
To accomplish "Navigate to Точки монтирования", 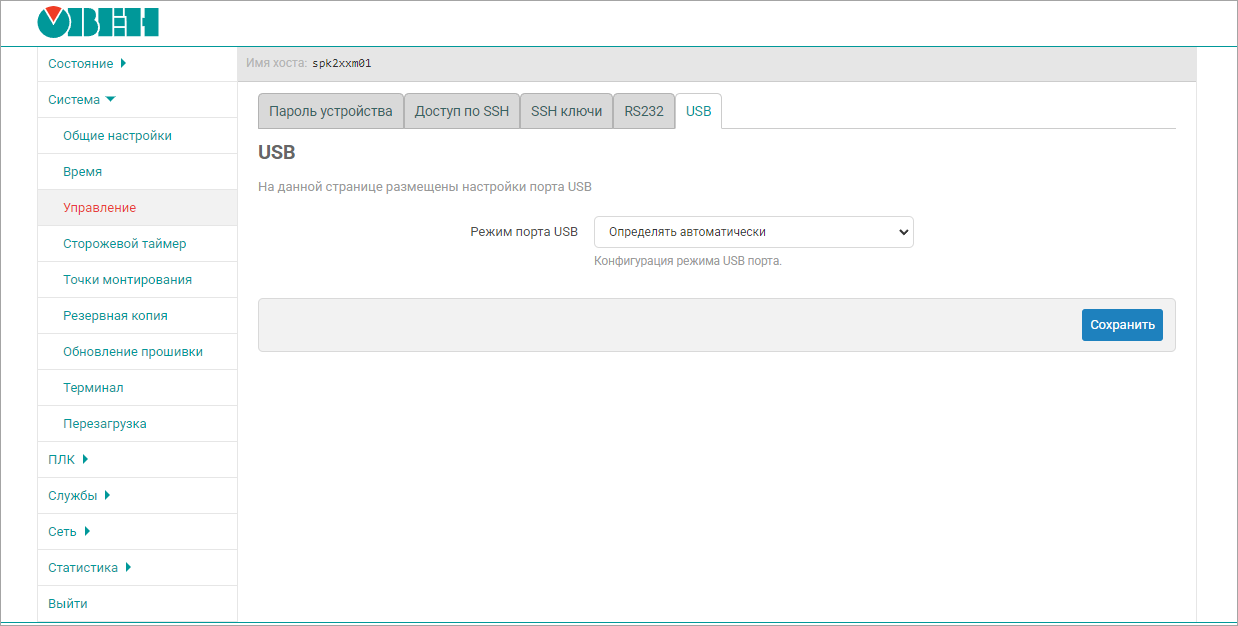I will 127,280.
